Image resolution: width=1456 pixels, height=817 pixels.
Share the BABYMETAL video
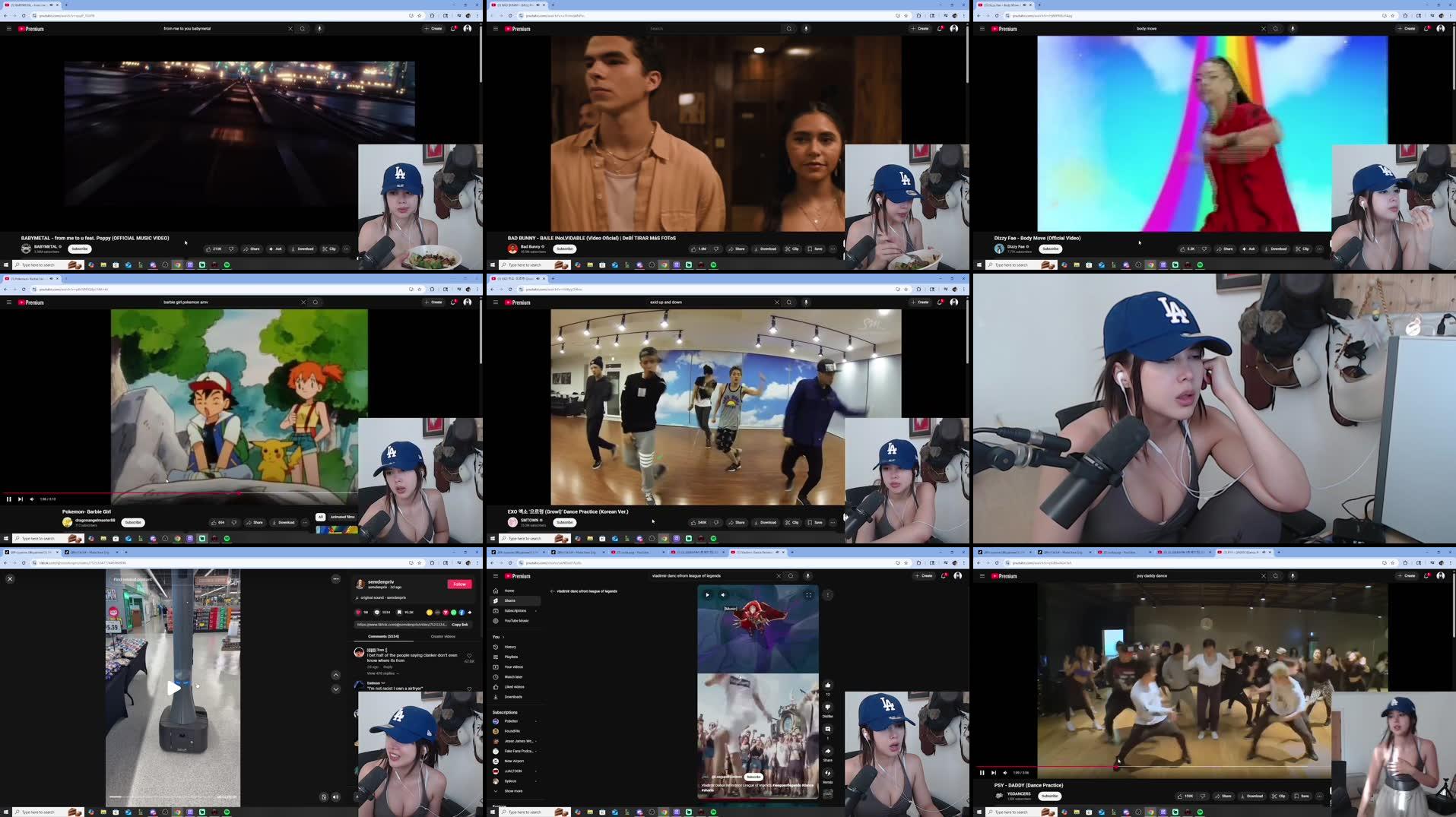(252, 249)
